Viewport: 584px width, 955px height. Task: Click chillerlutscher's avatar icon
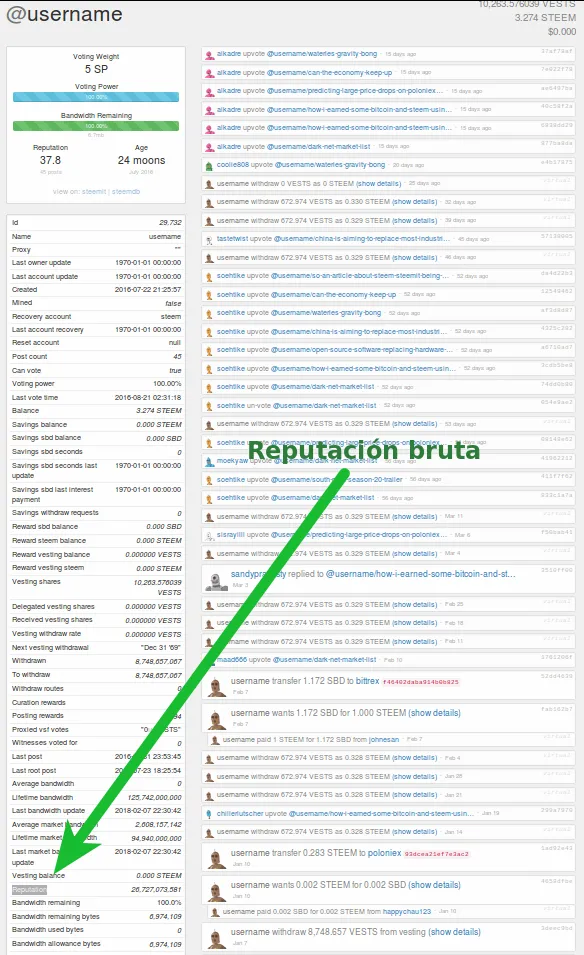point(209,814)
